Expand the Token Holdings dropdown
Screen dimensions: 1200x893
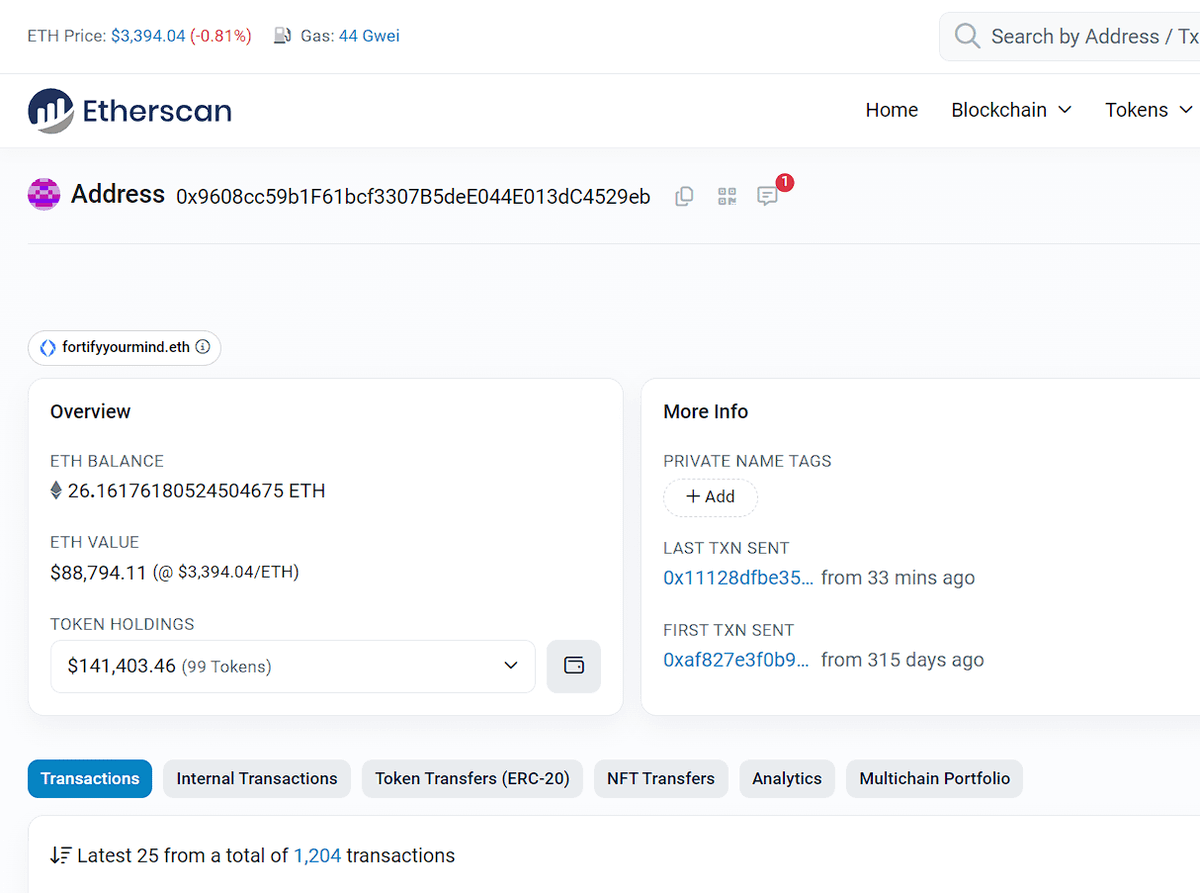point(293,666)
